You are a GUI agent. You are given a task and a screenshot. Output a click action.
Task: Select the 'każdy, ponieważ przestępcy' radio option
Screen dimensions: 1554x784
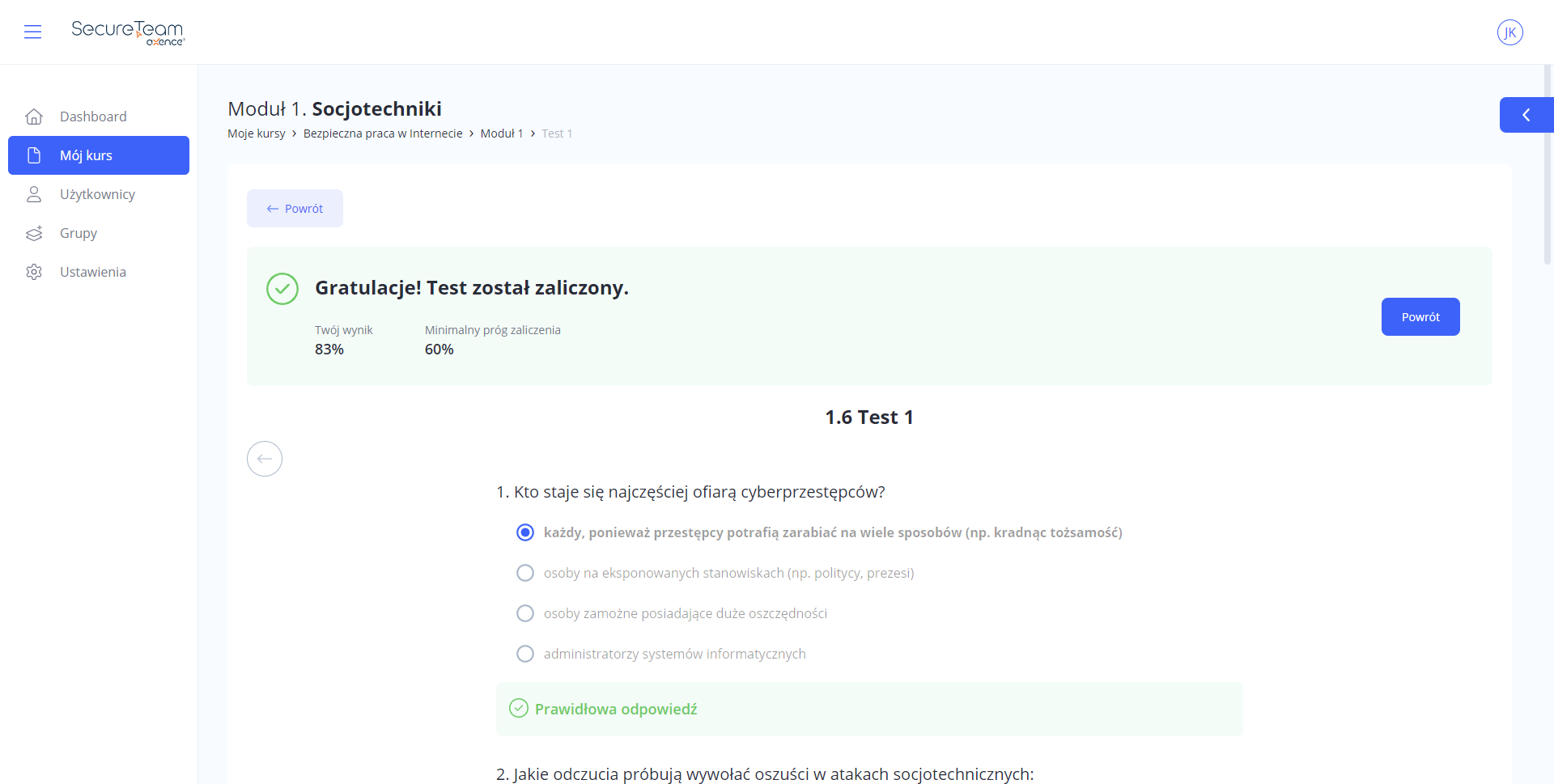[x=525, y=532]
